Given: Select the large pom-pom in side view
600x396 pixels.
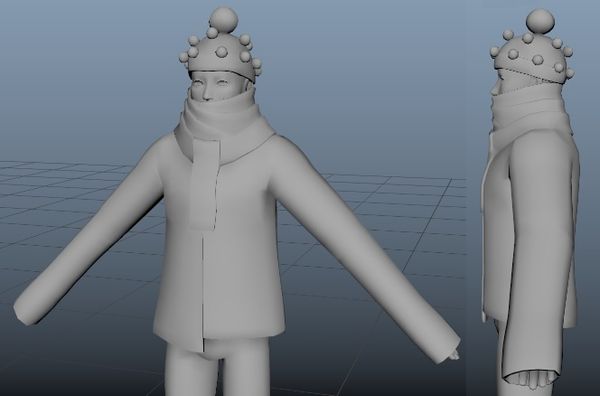Looking at the screenshot, I should (x=540, y=23).
